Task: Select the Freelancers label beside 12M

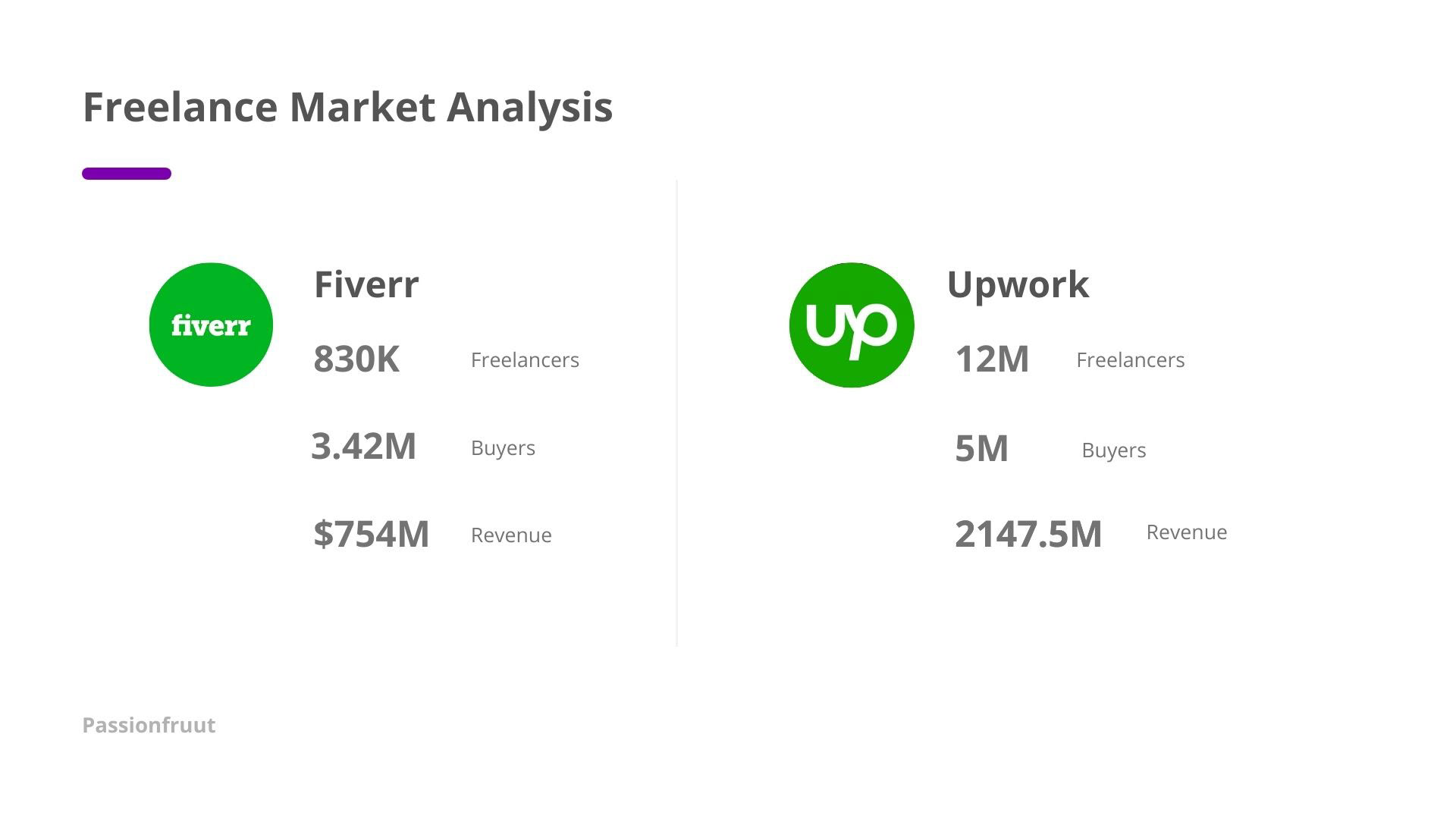Action: [1130, 359]
